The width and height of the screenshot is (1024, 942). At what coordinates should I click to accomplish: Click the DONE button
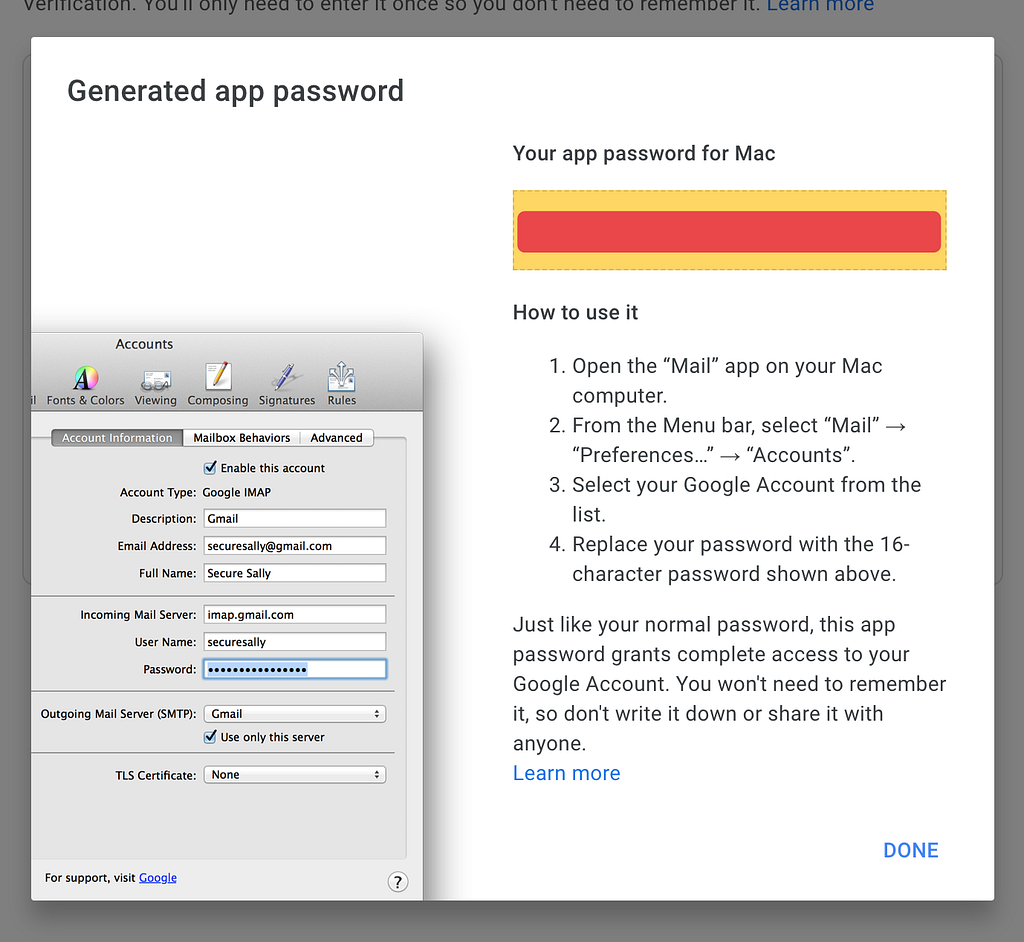click(x=910, y=850)
